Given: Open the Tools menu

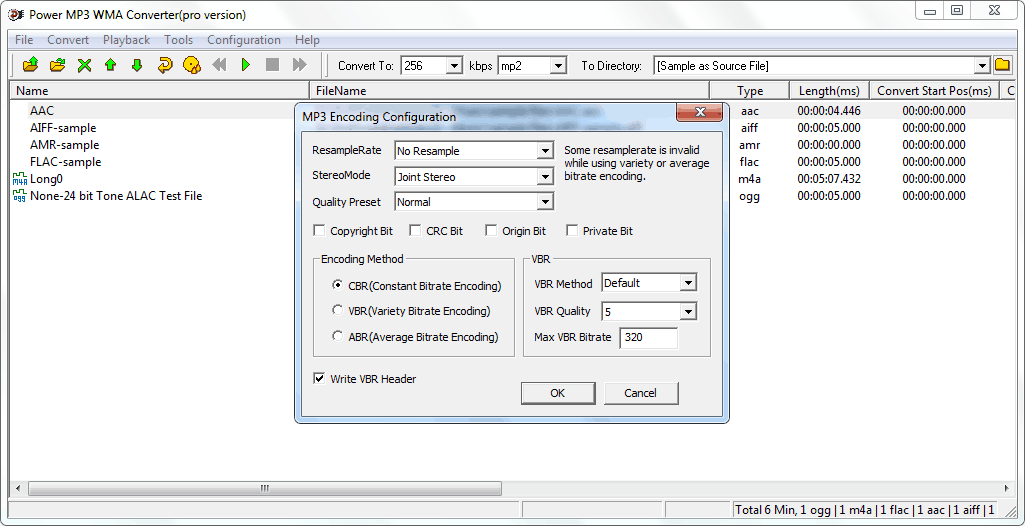Looking at the screenshot, I should 178,40.
